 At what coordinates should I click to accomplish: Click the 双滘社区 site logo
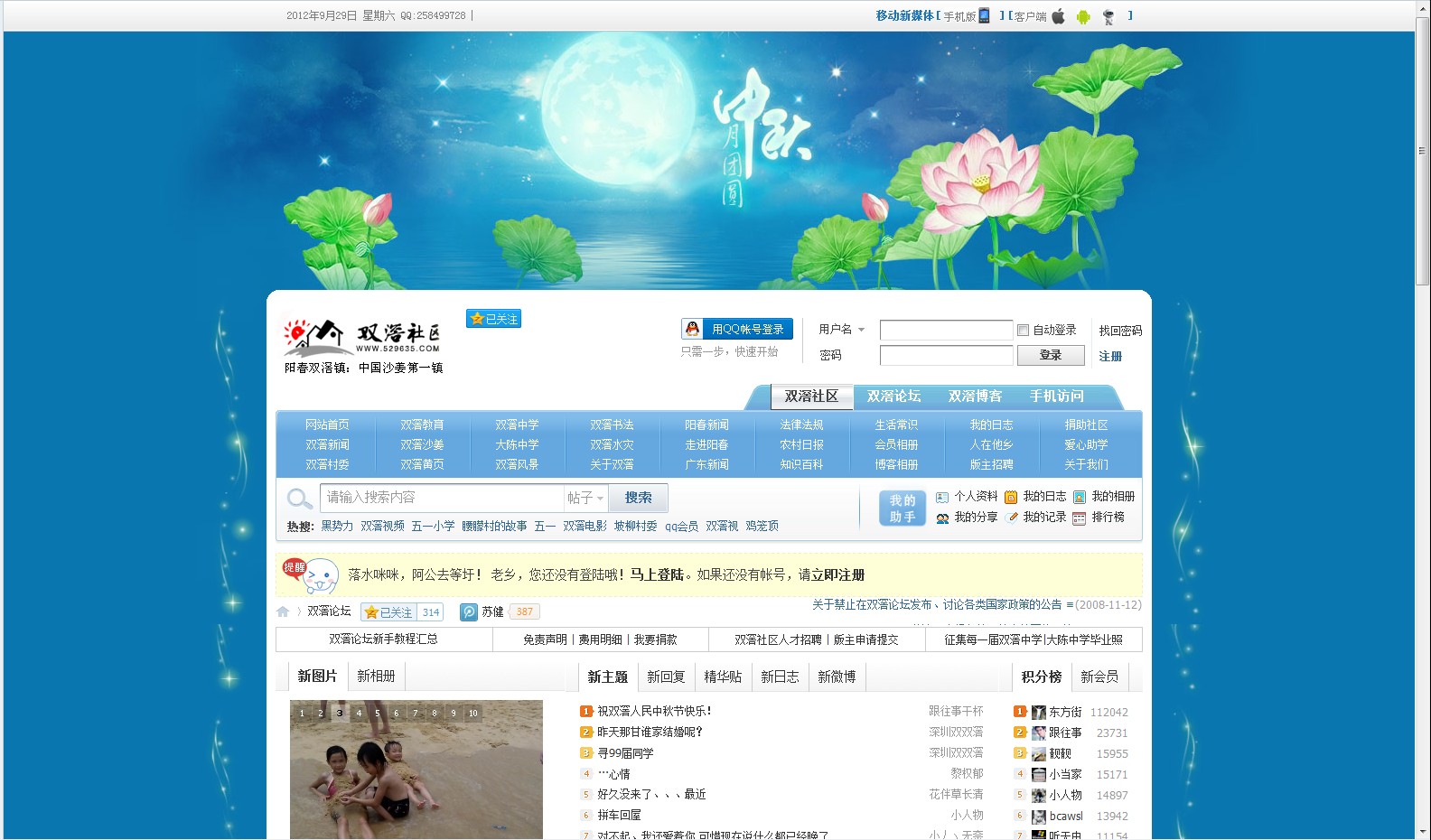coord(362,337)
